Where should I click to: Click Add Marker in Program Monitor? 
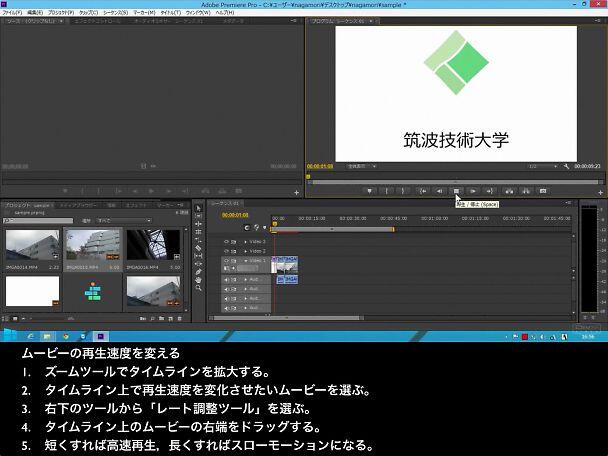click(x=370, y=191)
